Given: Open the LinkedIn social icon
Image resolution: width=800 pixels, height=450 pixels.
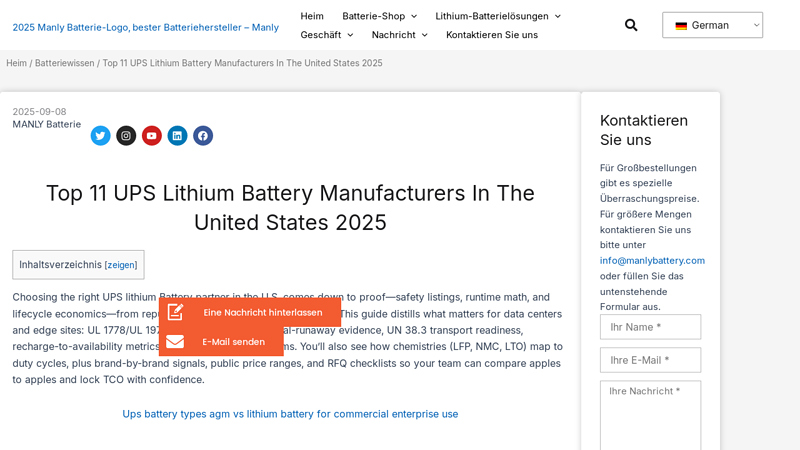Looking at the screenshot, I should (177, 136).
